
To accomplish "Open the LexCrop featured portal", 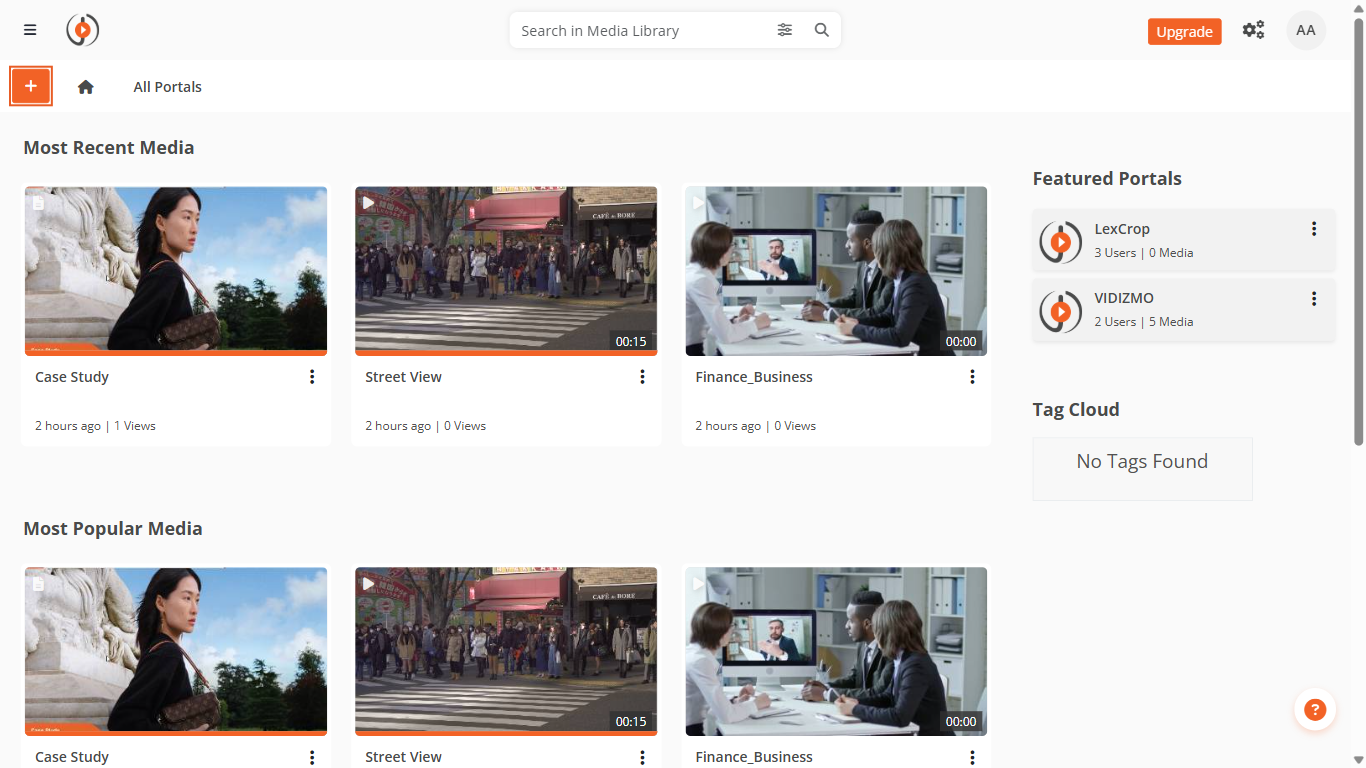I will click(1122, 229).
